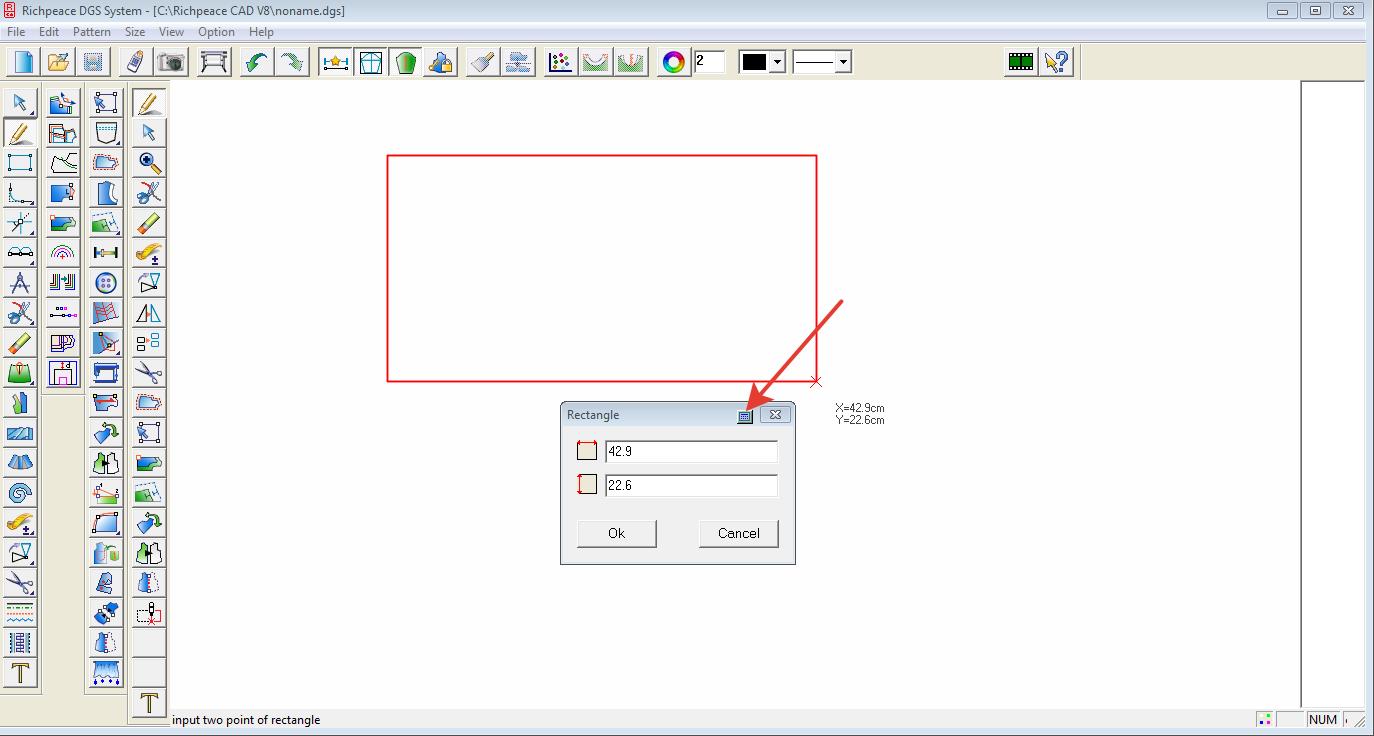Click status text 'input two point of rectangle'
Screen dimensions: 1374x736
point(246,720)
